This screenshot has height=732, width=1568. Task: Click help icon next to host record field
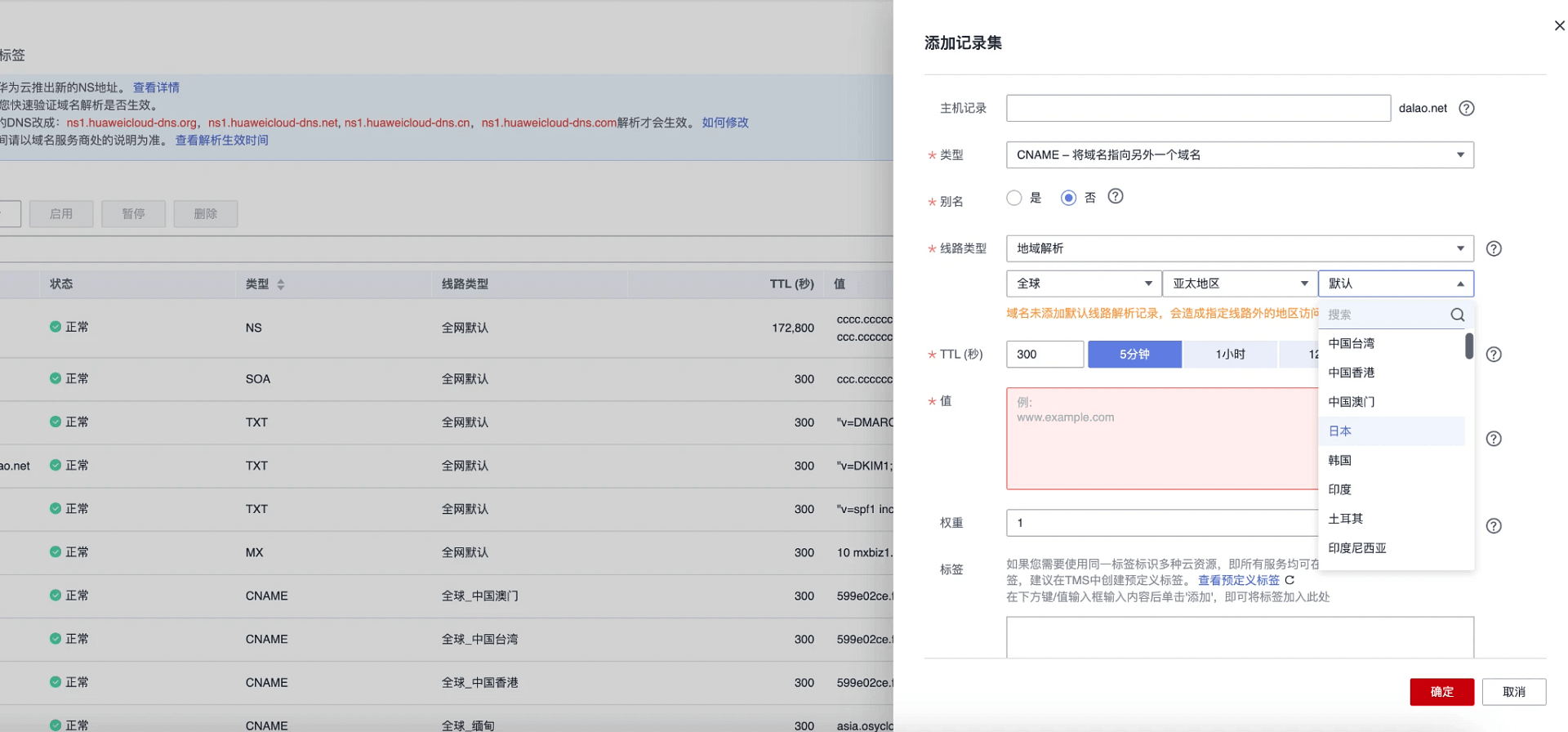tap(1466, 108)
